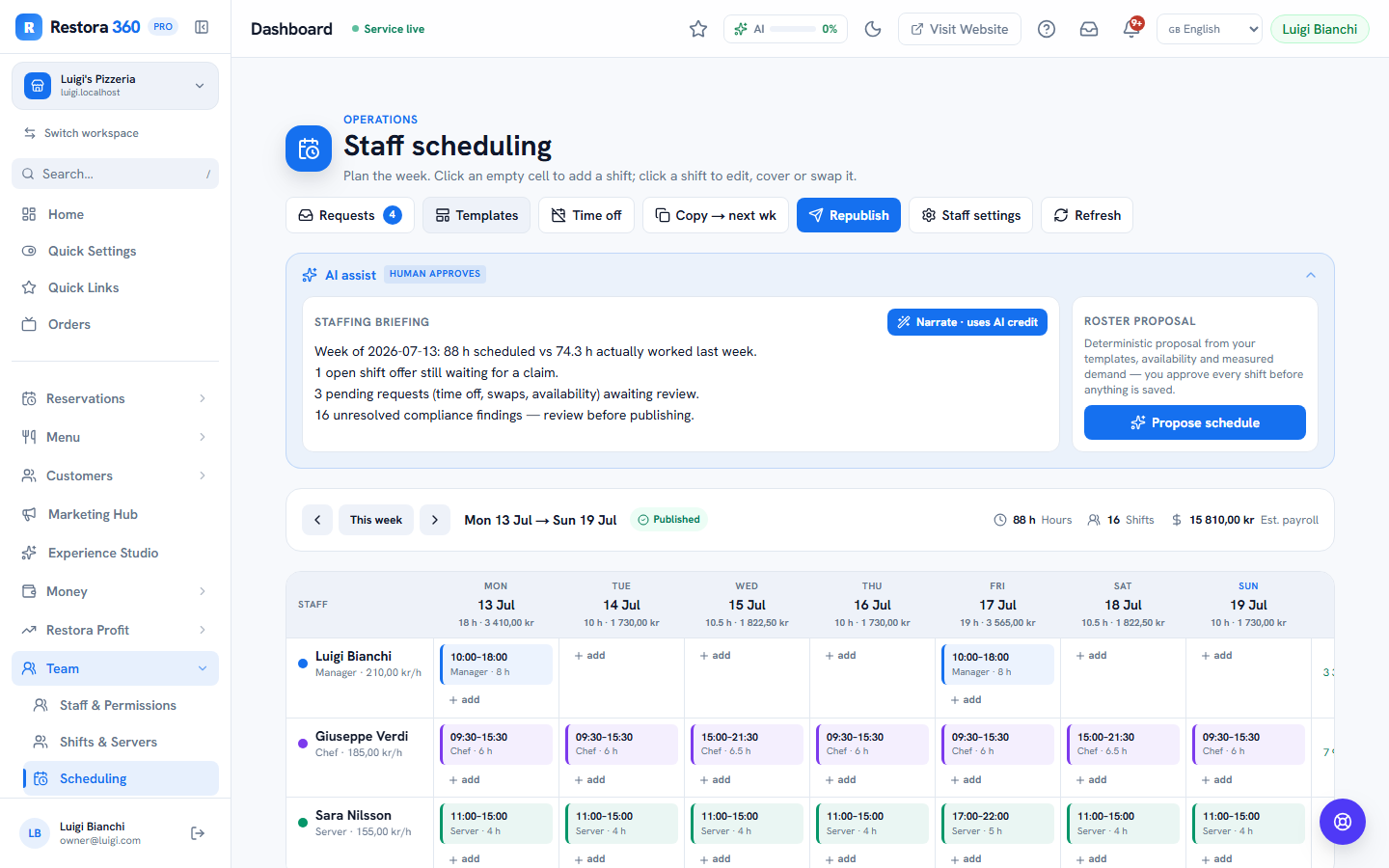The width and height of the screenshot is (1389, 868).
Task: Go to previous week arrow
Action: [317, 520]
